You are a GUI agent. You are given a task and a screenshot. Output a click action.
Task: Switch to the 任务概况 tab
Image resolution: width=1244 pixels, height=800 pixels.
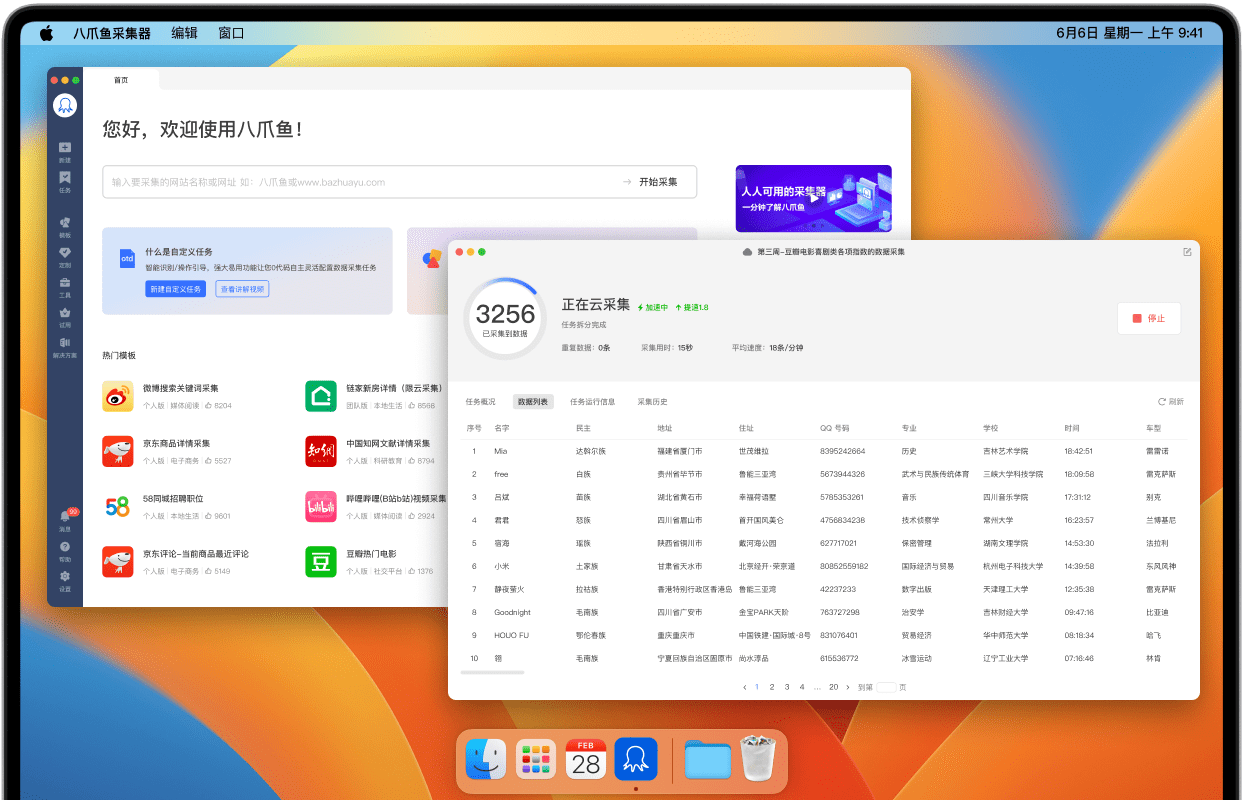(480, 402)
